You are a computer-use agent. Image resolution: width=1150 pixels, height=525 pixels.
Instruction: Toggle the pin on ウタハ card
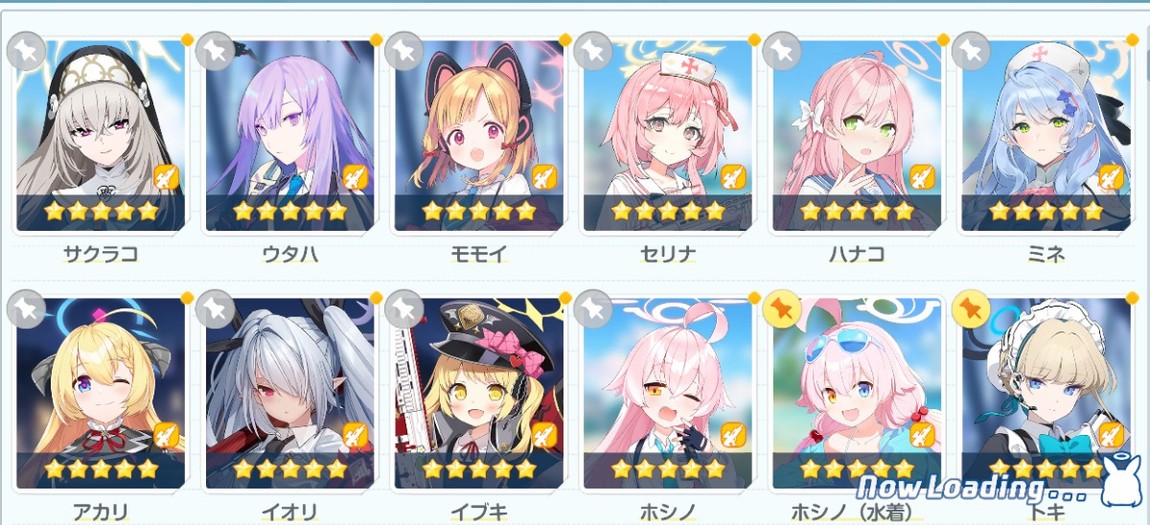[x=215, y=51]
